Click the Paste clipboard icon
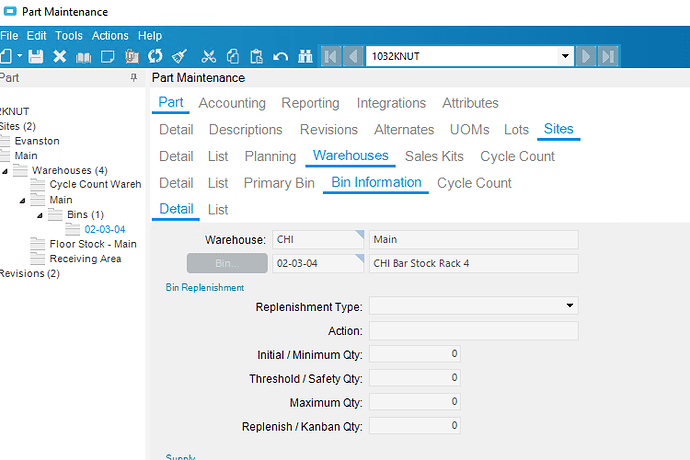The image size is (690, 460). point(257,56)
